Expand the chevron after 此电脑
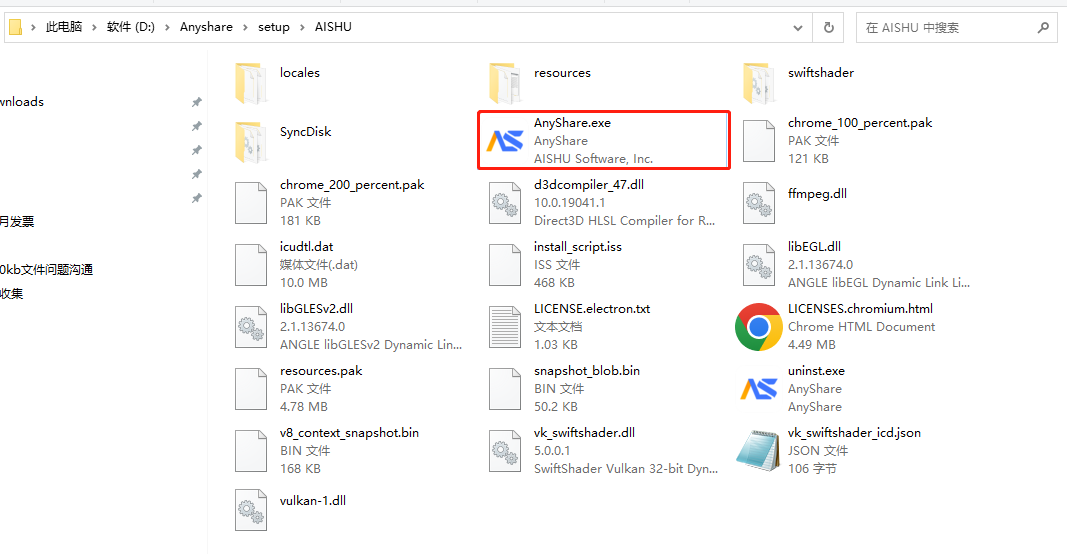Screen dimensions: 1067x554 [95, 27]
